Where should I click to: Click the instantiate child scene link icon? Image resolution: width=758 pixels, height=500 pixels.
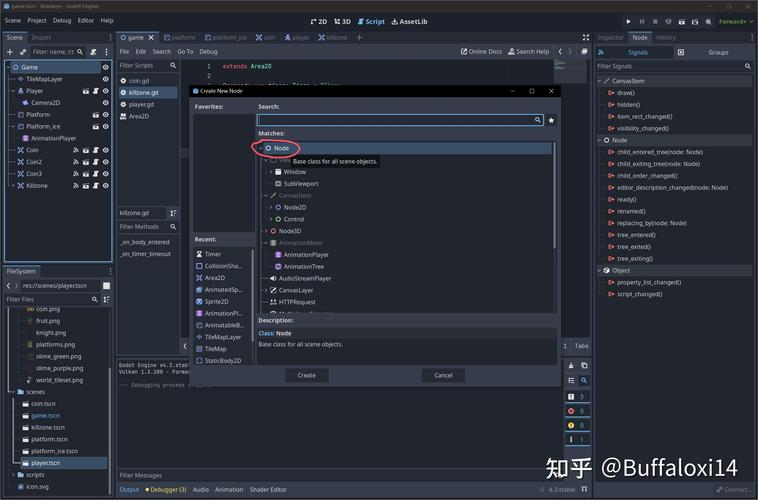[x=23, y=52]
